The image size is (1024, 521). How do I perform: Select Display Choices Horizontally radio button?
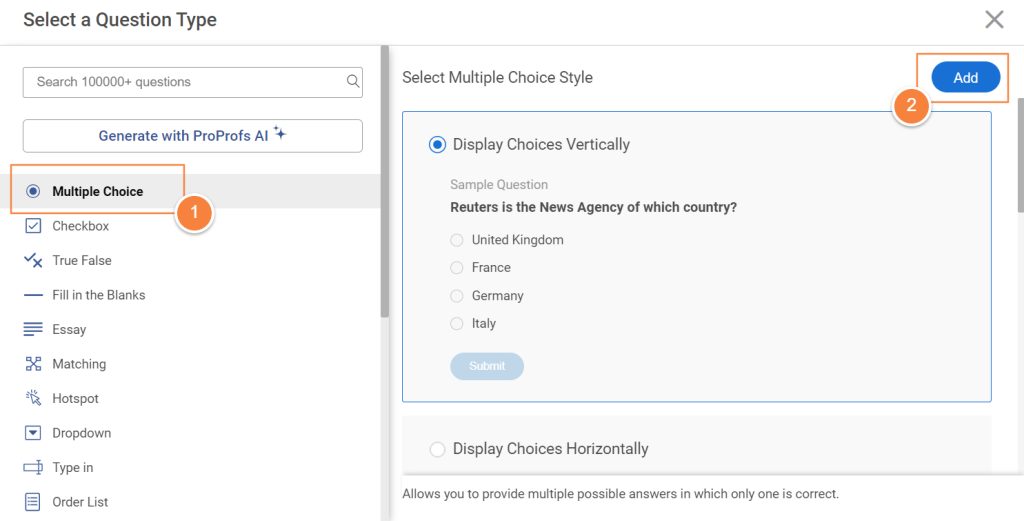pyautogui.click(x=437, y=449)
